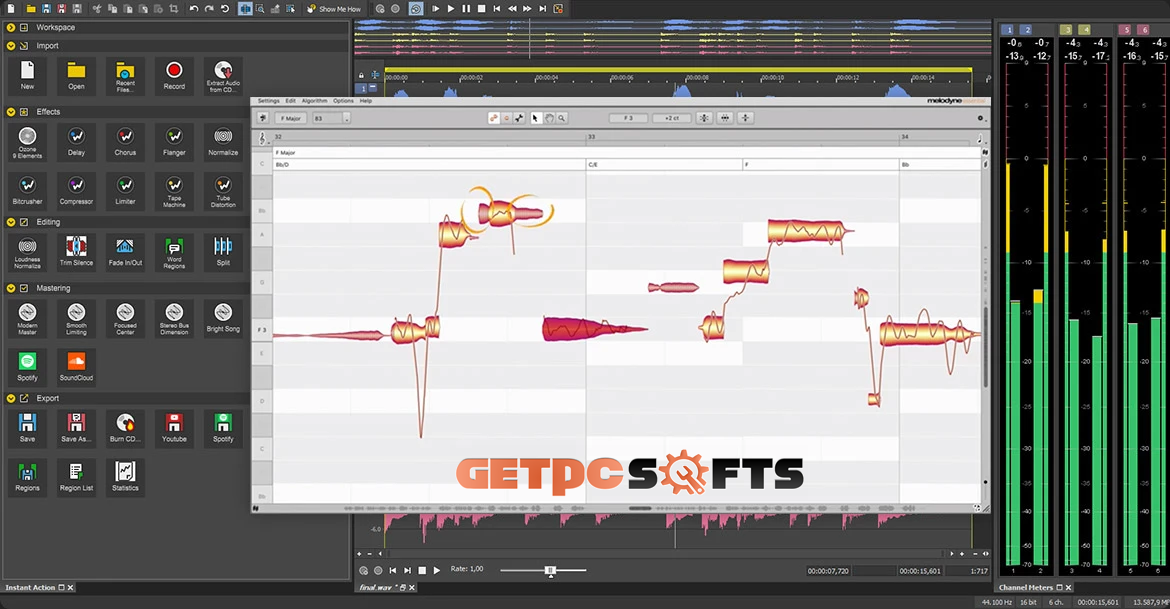Open the Compressor effect
The height and width of the screenshot is (609, 1170).
point(76,191)
